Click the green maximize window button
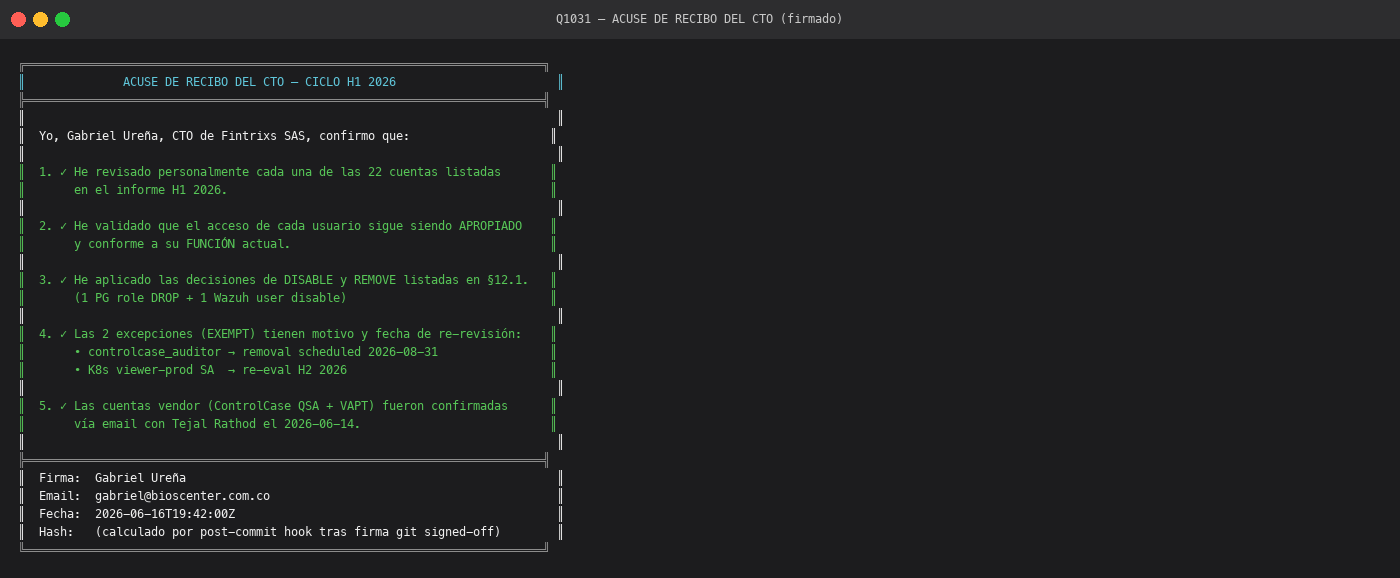 pyautogui.click(x=62, y=19)
